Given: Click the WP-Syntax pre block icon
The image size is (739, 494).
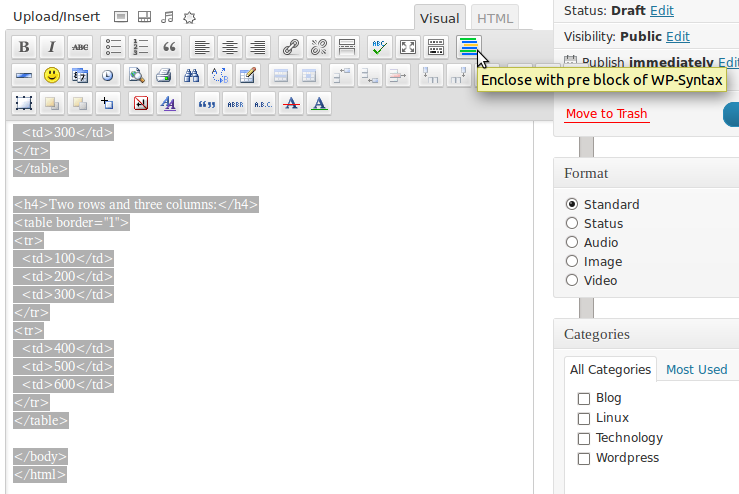Looking at the screenshot, I should [x=468, y=46].
